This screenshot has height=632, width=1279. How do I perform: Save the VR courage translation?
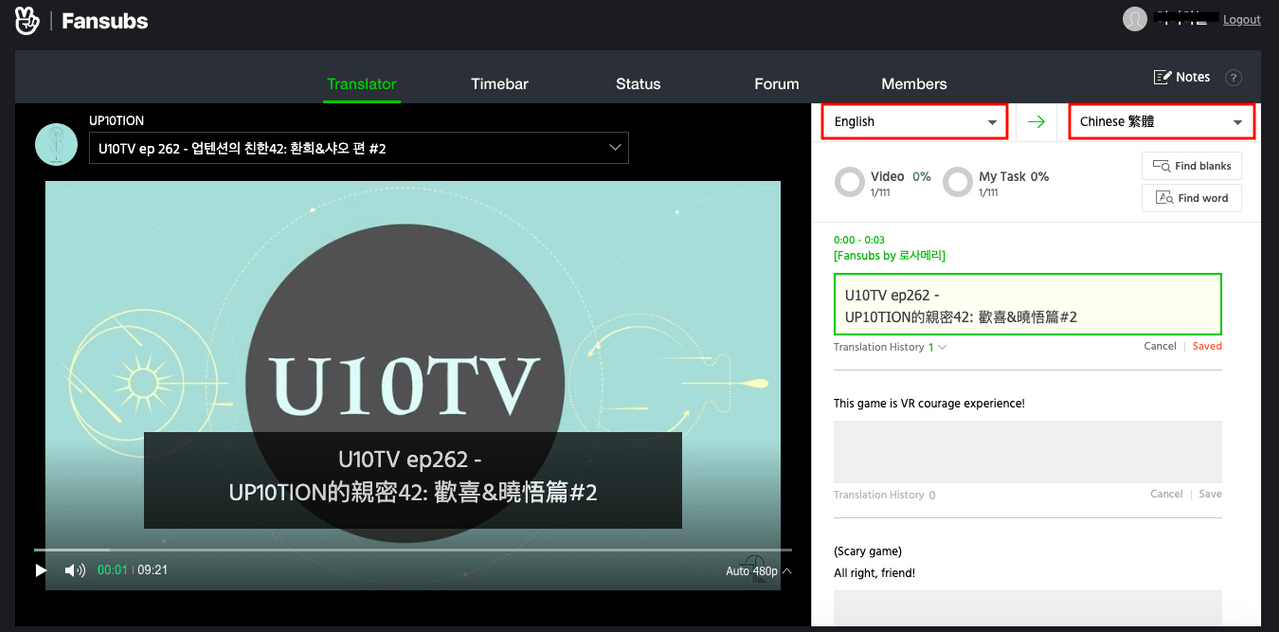[1210, 494]
